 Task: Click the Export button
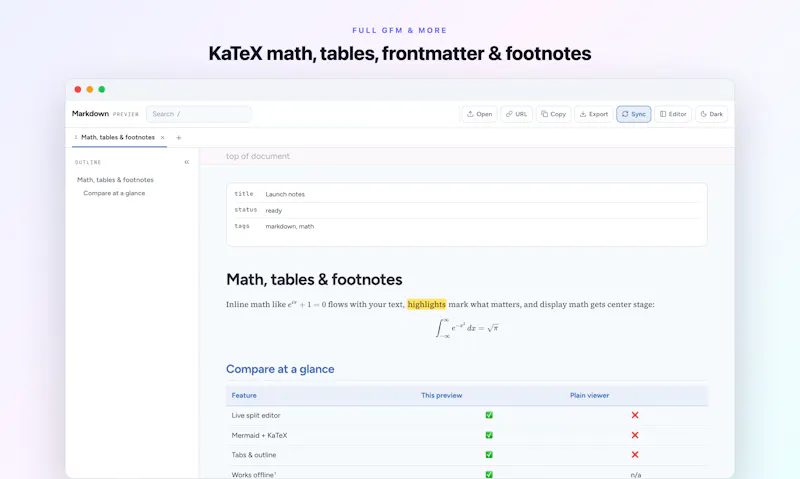(x=593, y=114)
